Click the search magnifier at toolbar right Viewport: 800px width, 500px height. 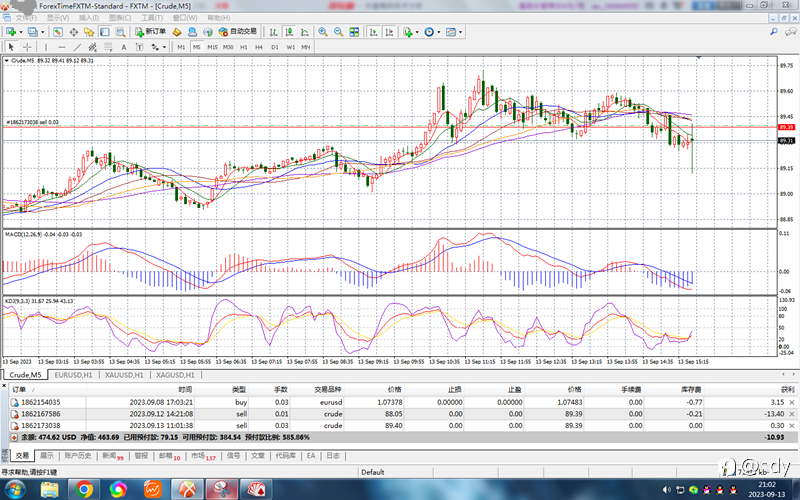click(774, 32)
